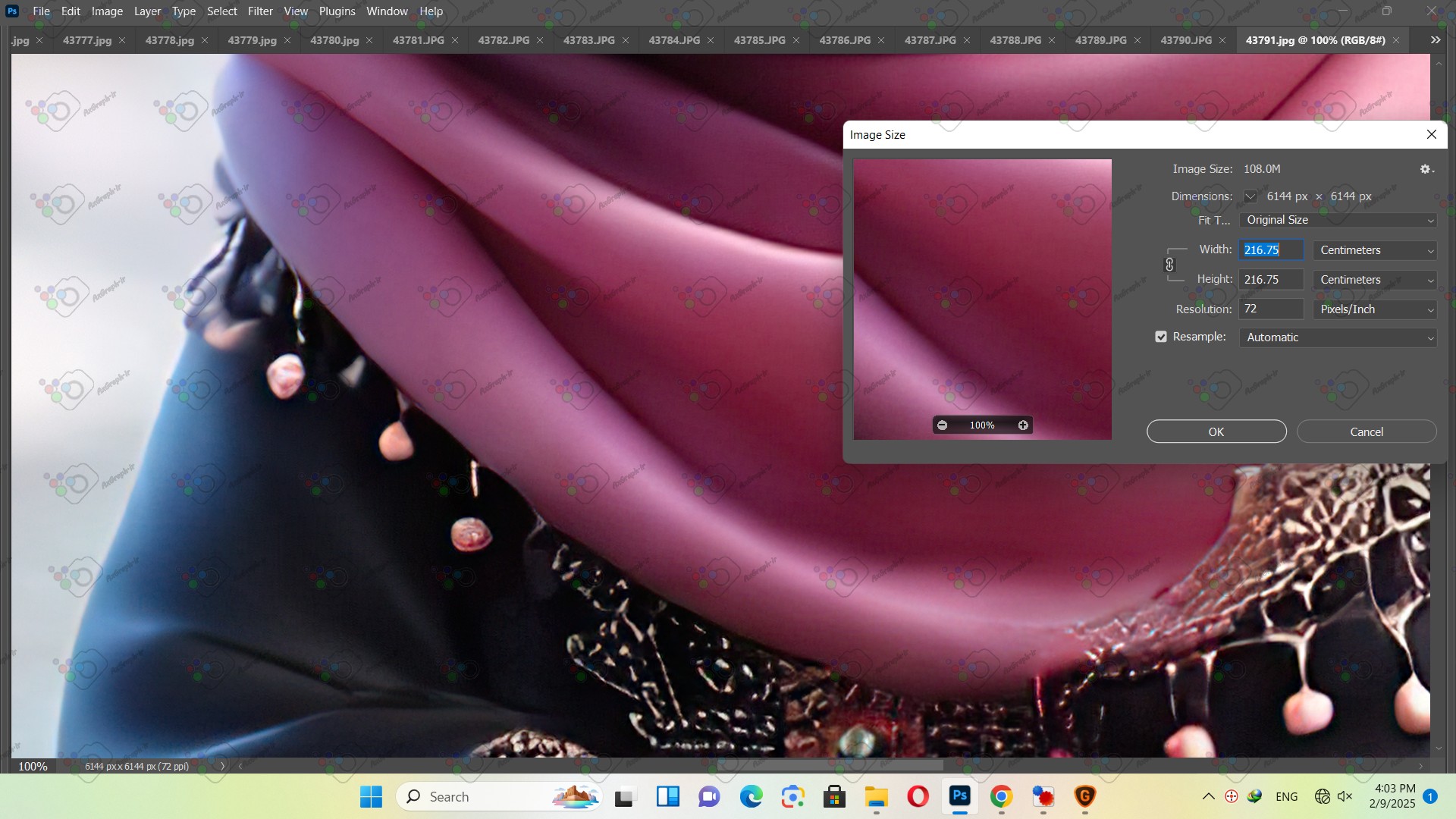Screen dimensions: 1456x819
Task: Launch Google Chrome from taskbar
Action: coord(1001,797)
